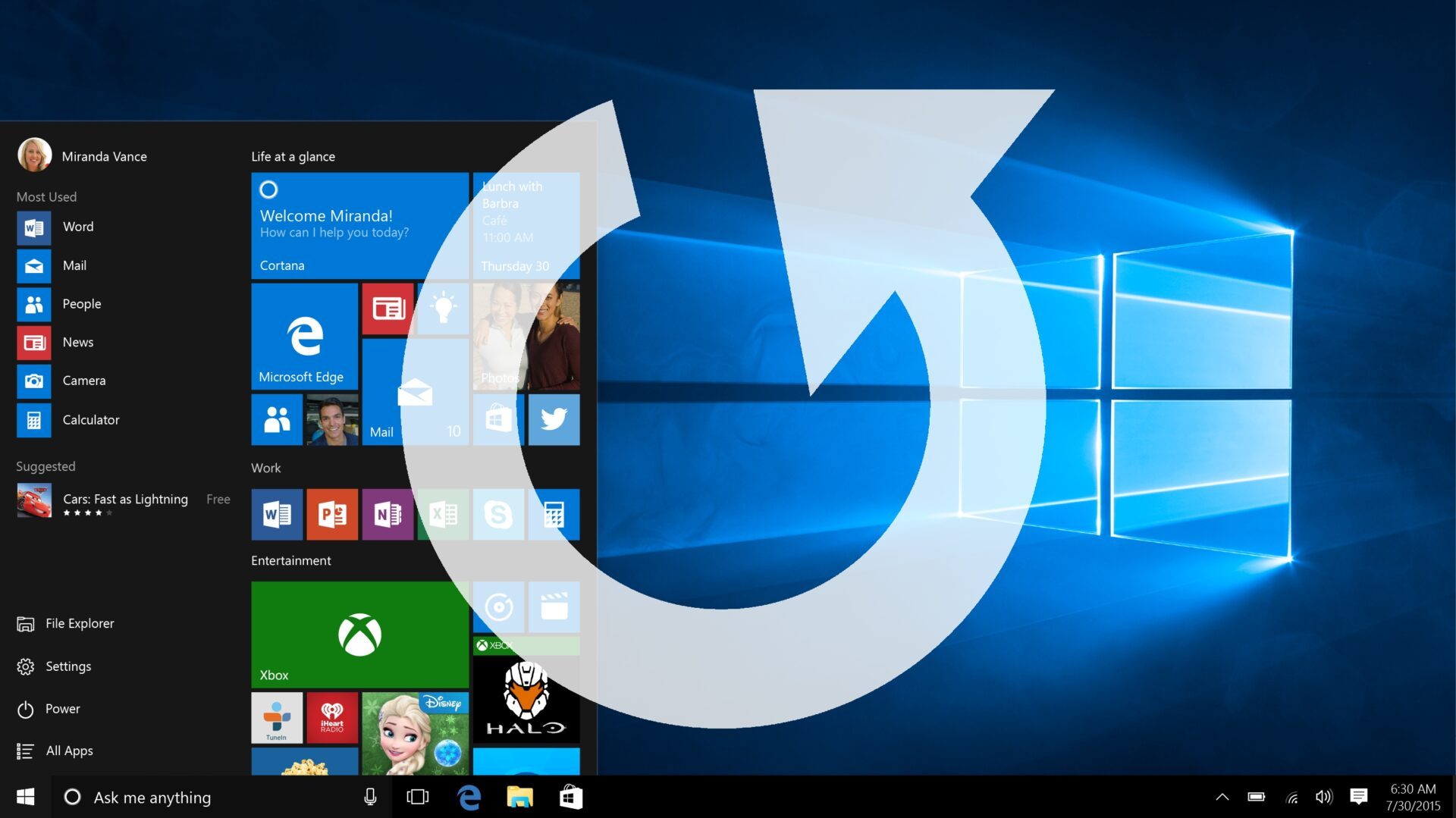
Task: Open the red News tile
Action: coord(388,309)
